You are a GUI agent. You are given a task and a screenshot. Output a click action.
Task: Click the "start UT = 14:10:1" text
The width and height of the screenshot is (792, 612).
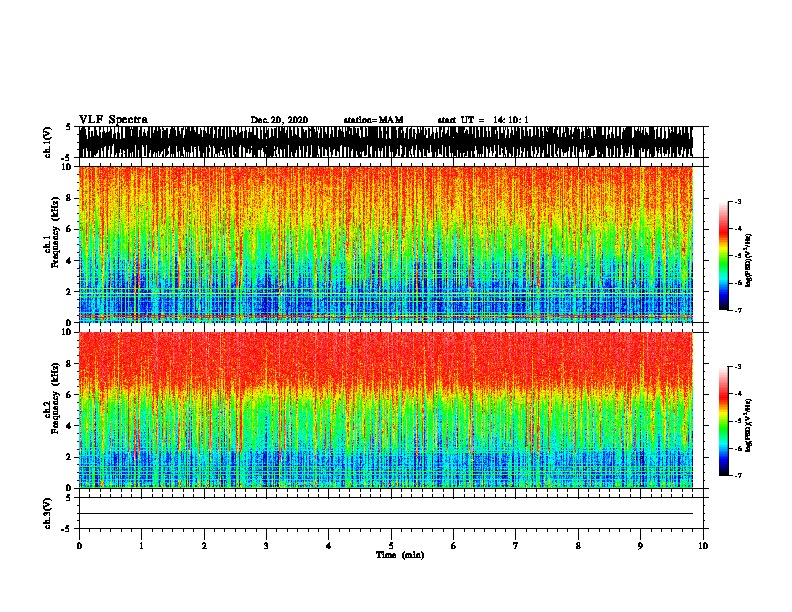point(483,120)
